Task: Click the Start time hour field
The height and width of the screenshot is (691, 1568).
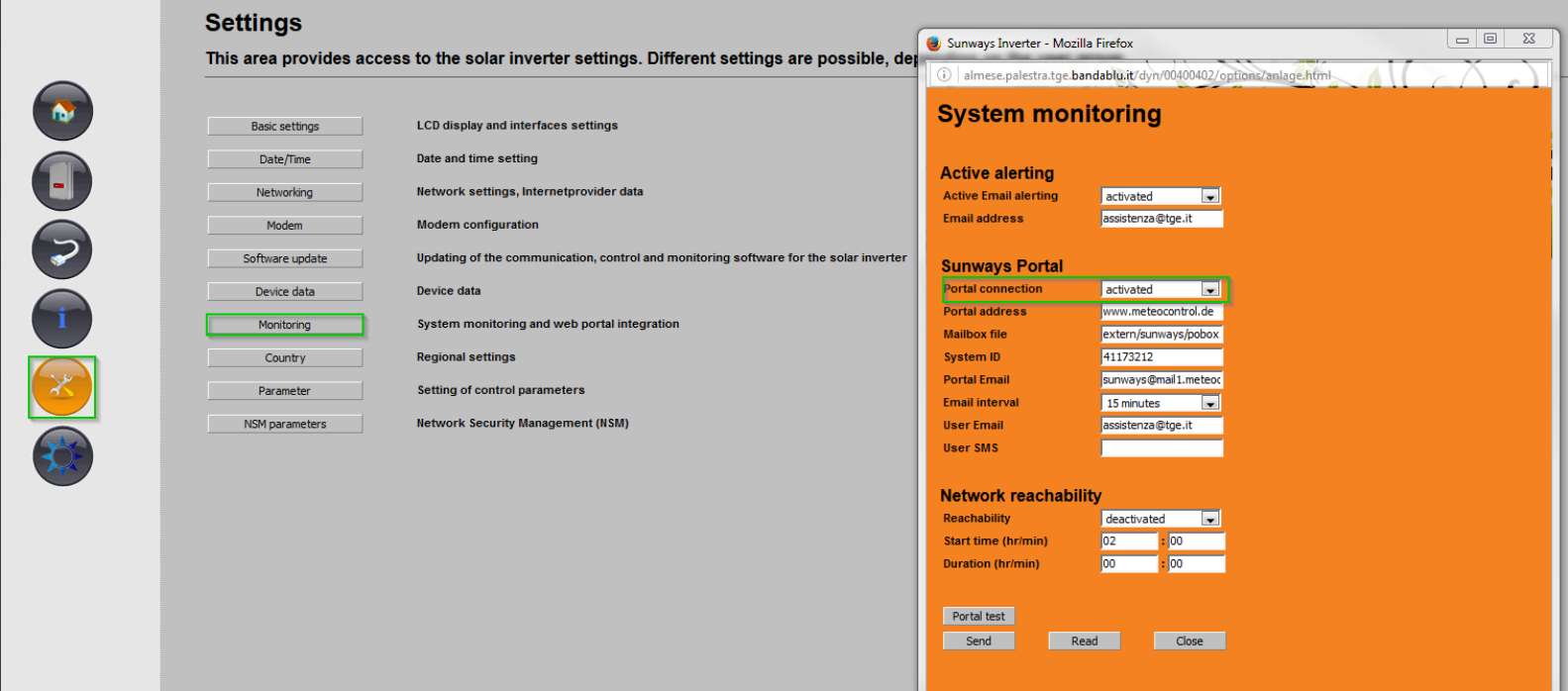Action: 1129,542
